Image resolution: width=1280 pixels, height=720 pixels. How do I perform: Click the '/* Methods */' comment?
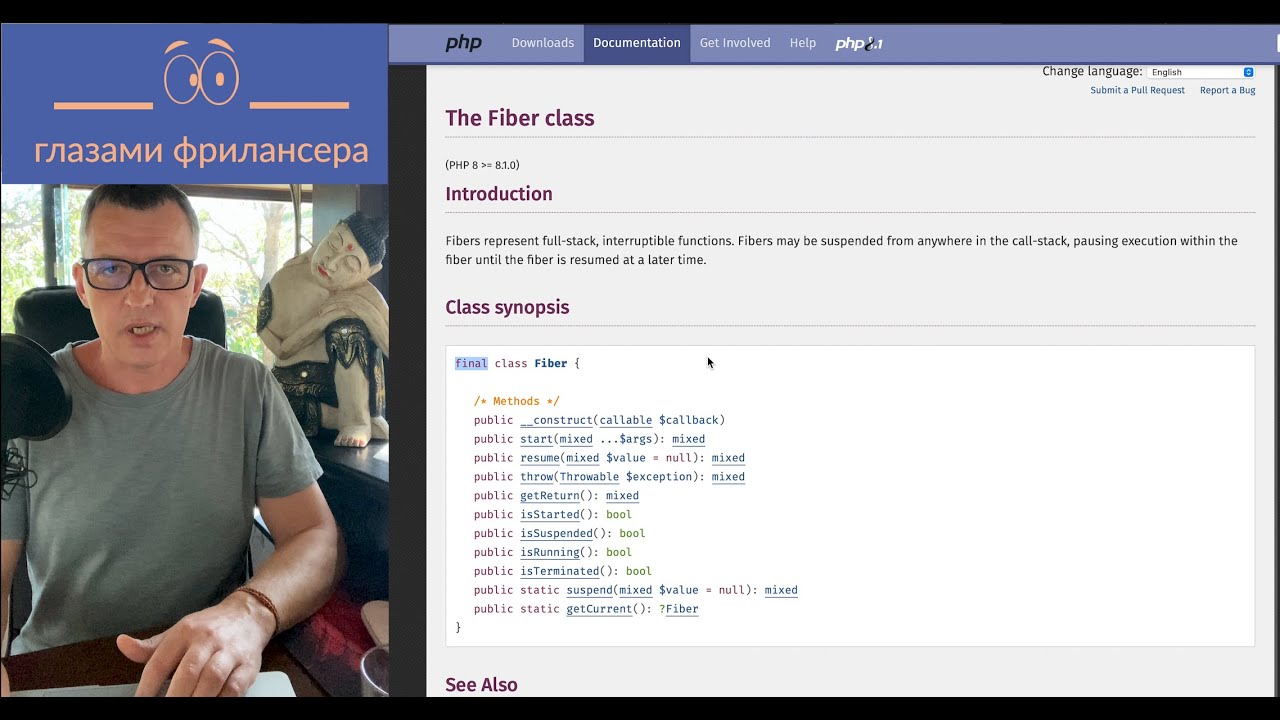[x=517, y=401]
